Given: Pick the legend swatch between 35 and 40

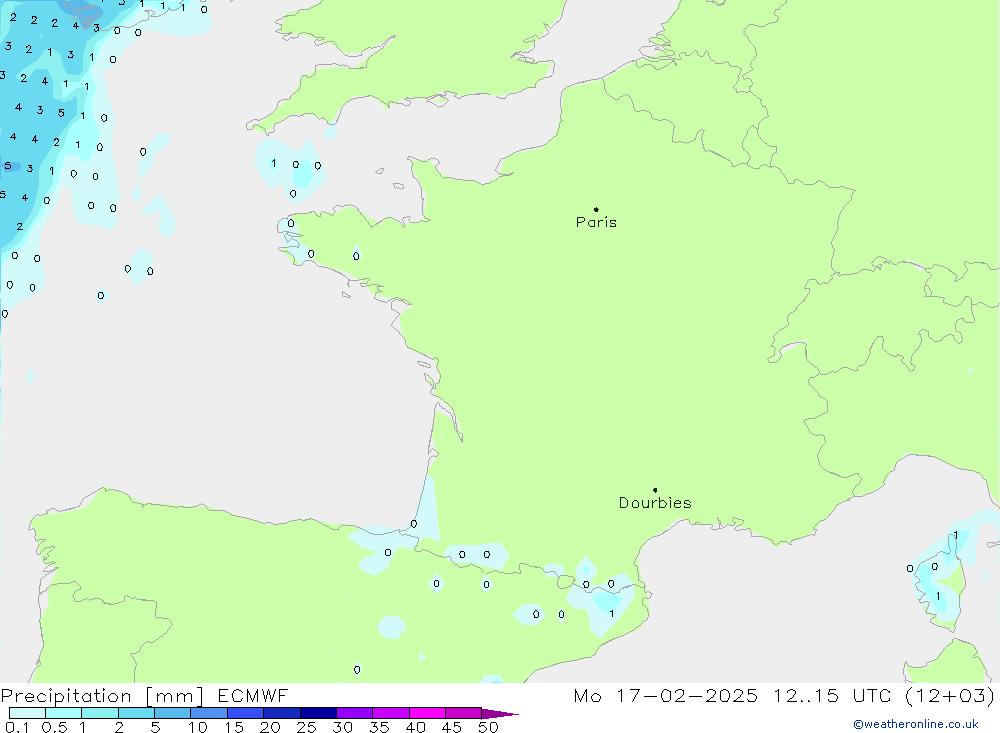Looking at the screenshot, I should pyautogui.click(x=391, y=713).
